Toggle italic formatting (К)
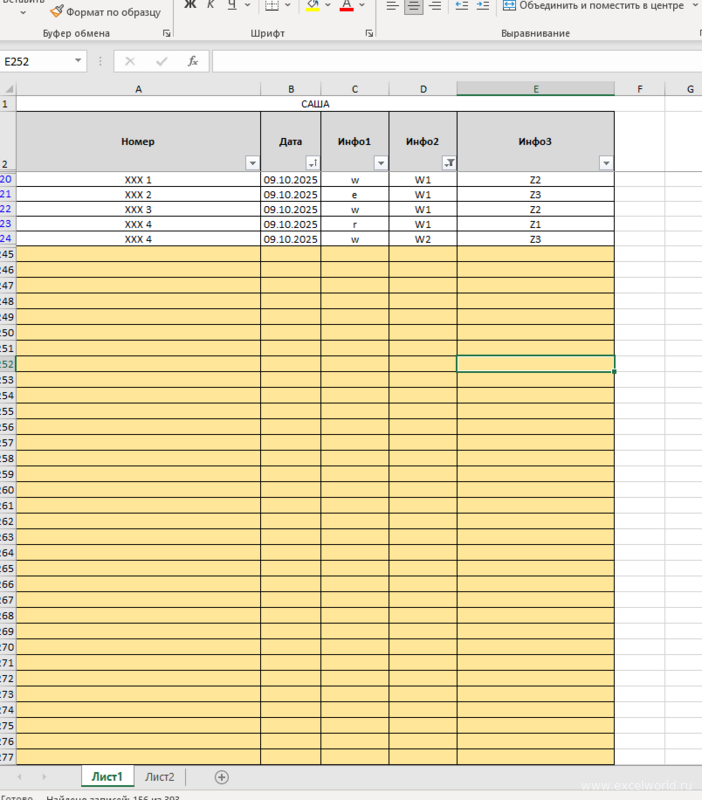Viewport: 702px width, 800px height. (x=210, y=6)
